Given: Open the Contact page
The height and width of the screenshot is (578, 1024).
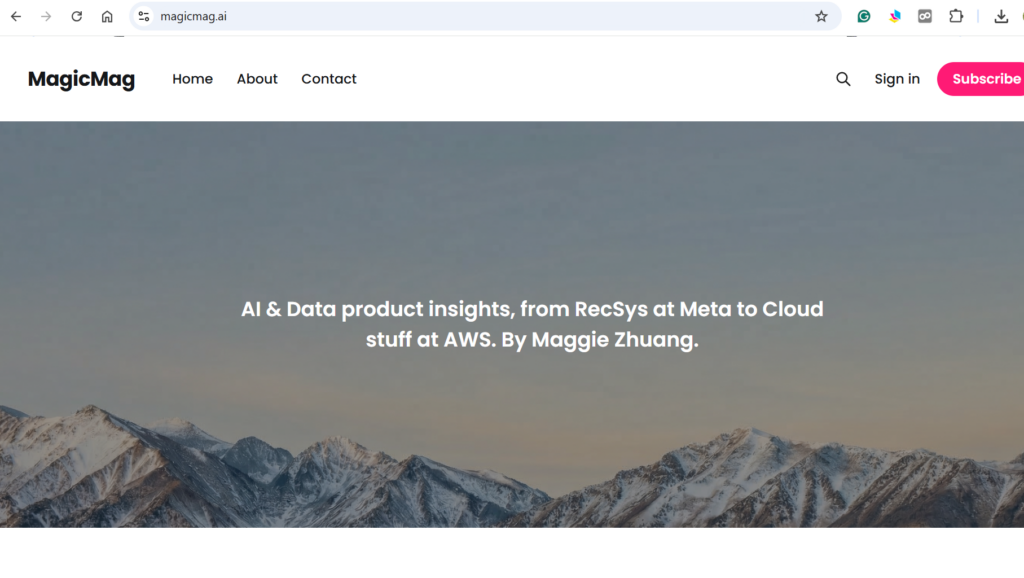Looking at the screenshot, I should [x=329, y=79].
